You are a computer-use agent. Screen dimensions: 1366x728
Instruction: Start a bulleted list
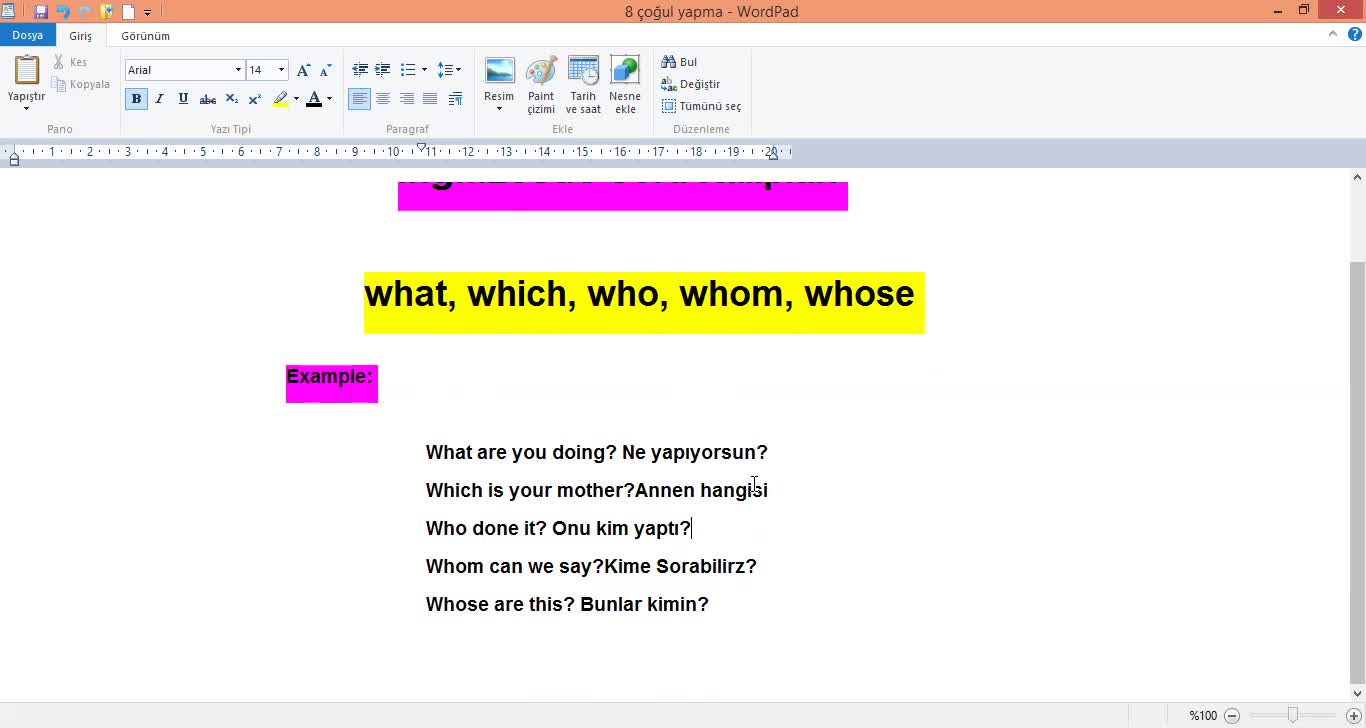click(408, 70)
